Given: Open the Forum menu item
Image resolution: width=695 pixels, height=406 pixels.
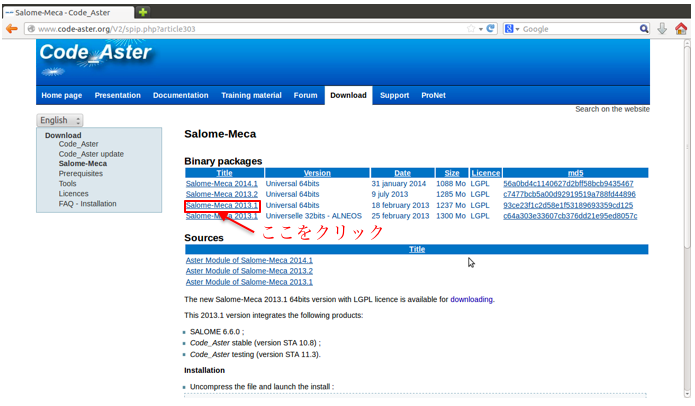Looking at the screenshot, I should click(x=305, y=95).
